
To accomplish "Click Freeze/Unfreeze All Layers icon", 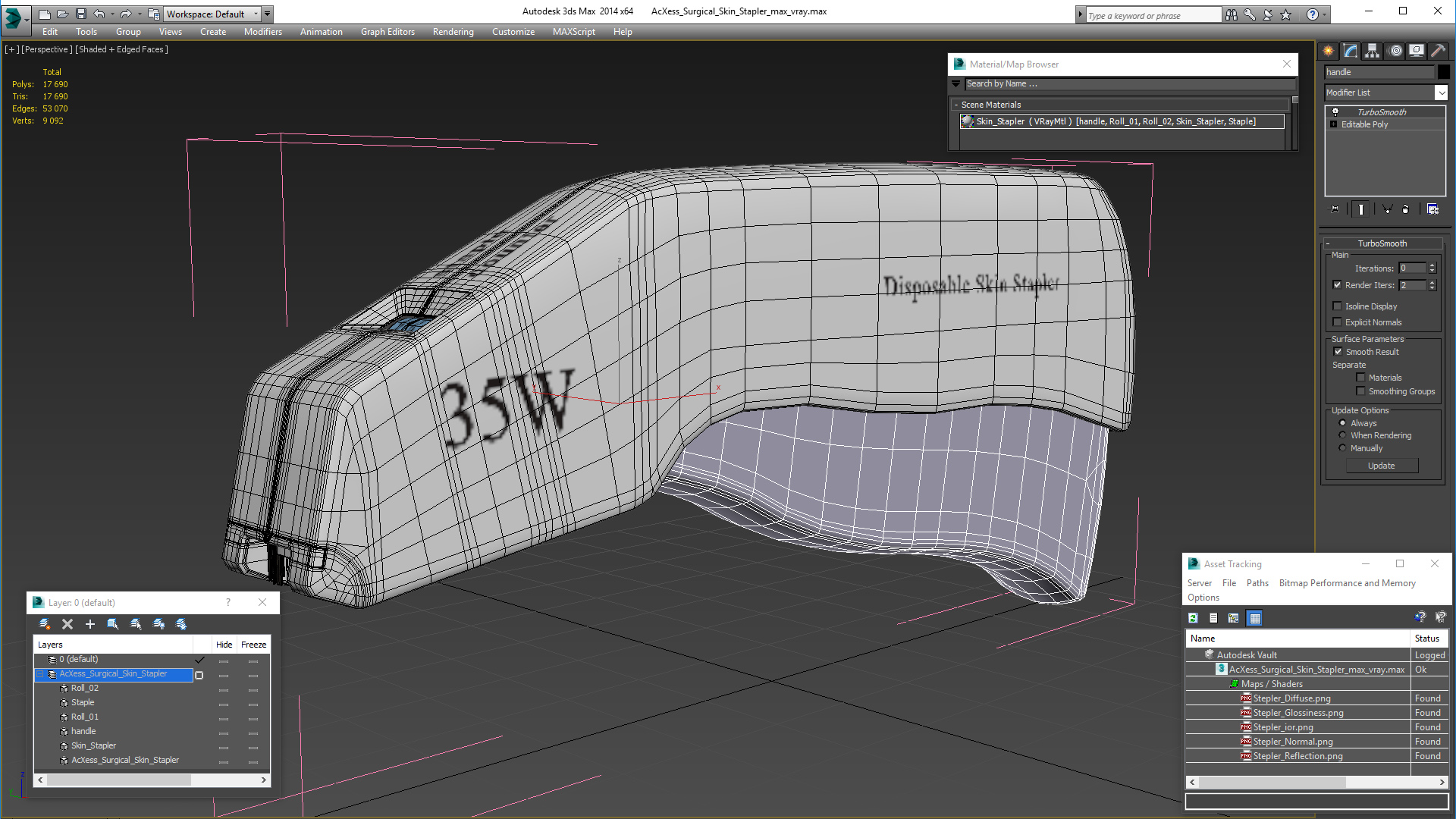I will [x=181, y=624].
